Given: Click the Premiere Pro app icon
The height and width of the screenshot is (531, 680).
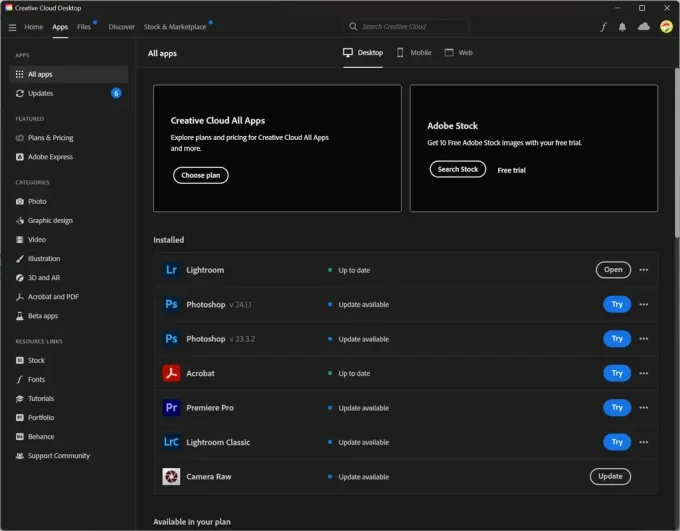Looking at the screenshot, I should tap(171, 408).
